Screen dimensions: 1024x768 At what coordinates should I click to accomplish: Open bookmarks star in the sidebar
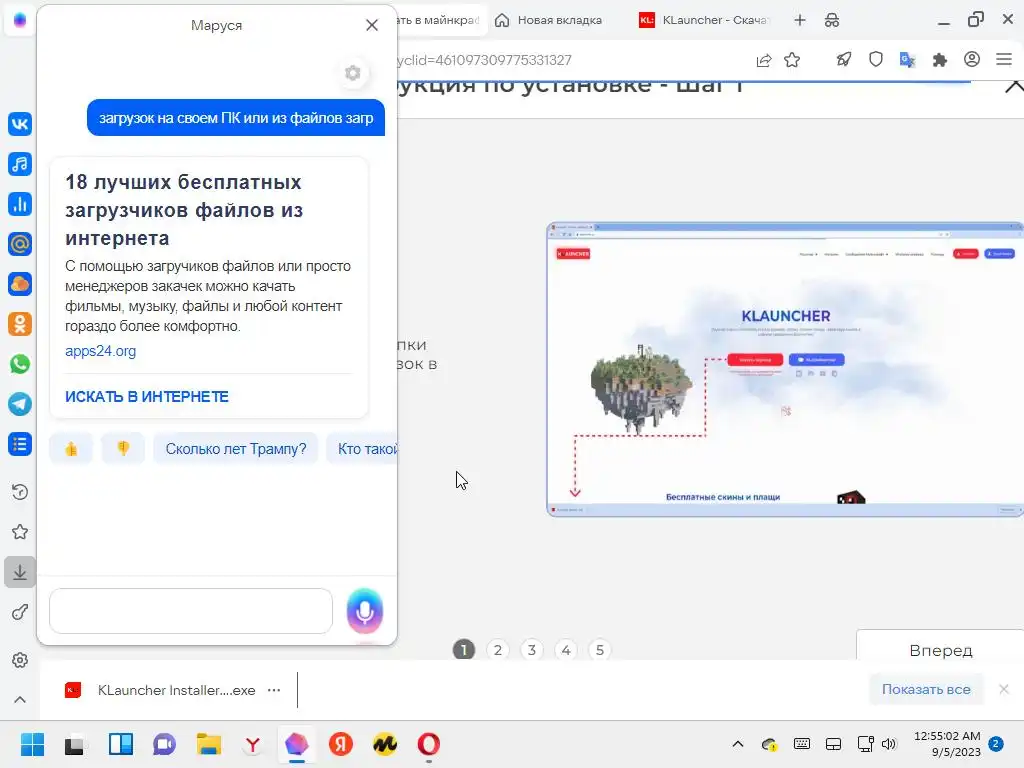[x=20, y=532]
